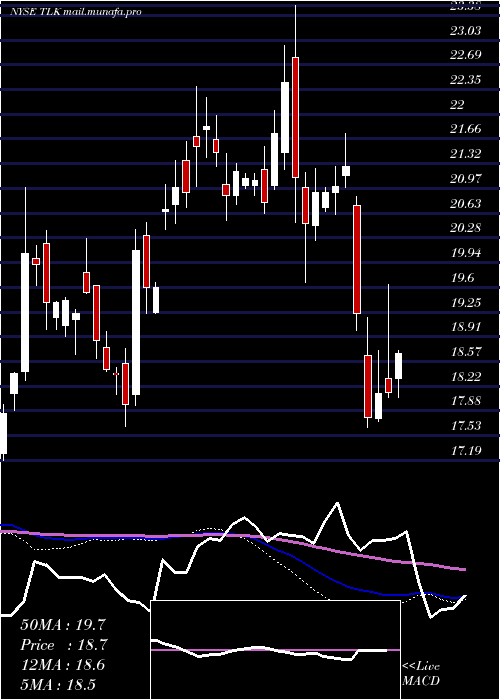This screenshot has height=700, width=500.
Task: Click the tallest red candlestick near the 22.69 level
Action: point(295,117)
